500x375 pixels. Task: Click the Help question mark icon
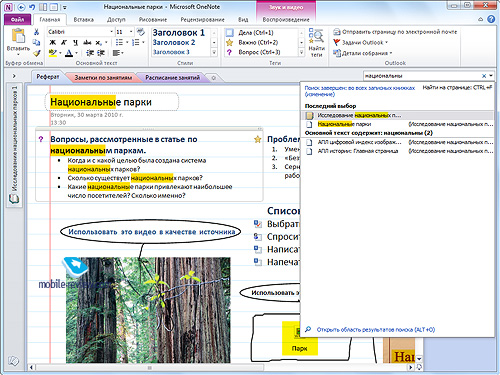pos(491,19)
